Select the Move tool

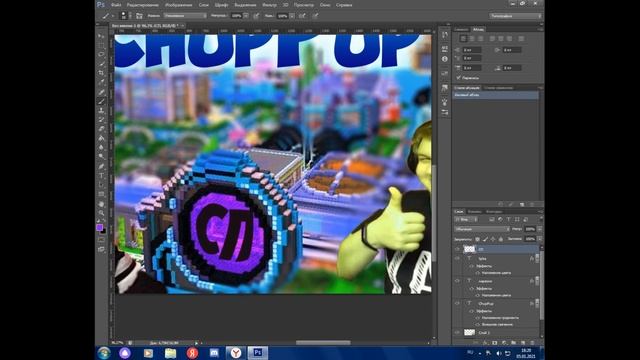101,36
